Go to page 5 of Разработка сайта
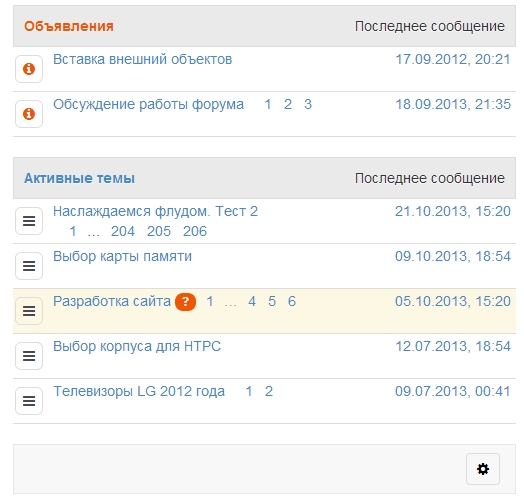Viewport: 524px width, 498px height. click(272, 301)
